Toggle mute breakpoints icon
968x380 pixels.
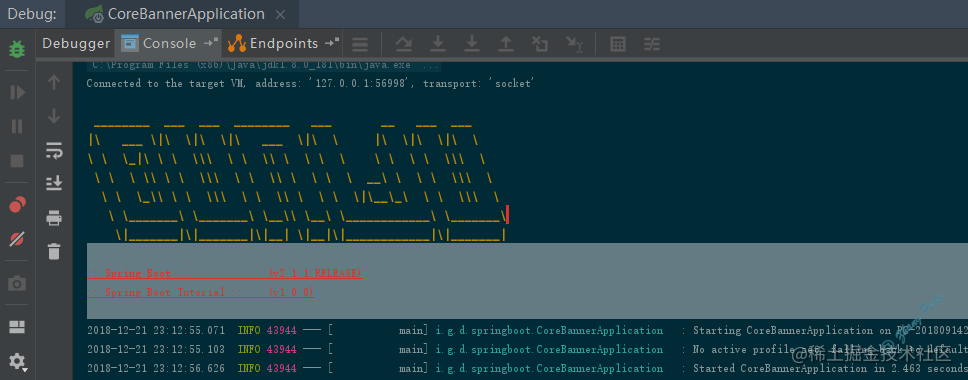(17, 239)
